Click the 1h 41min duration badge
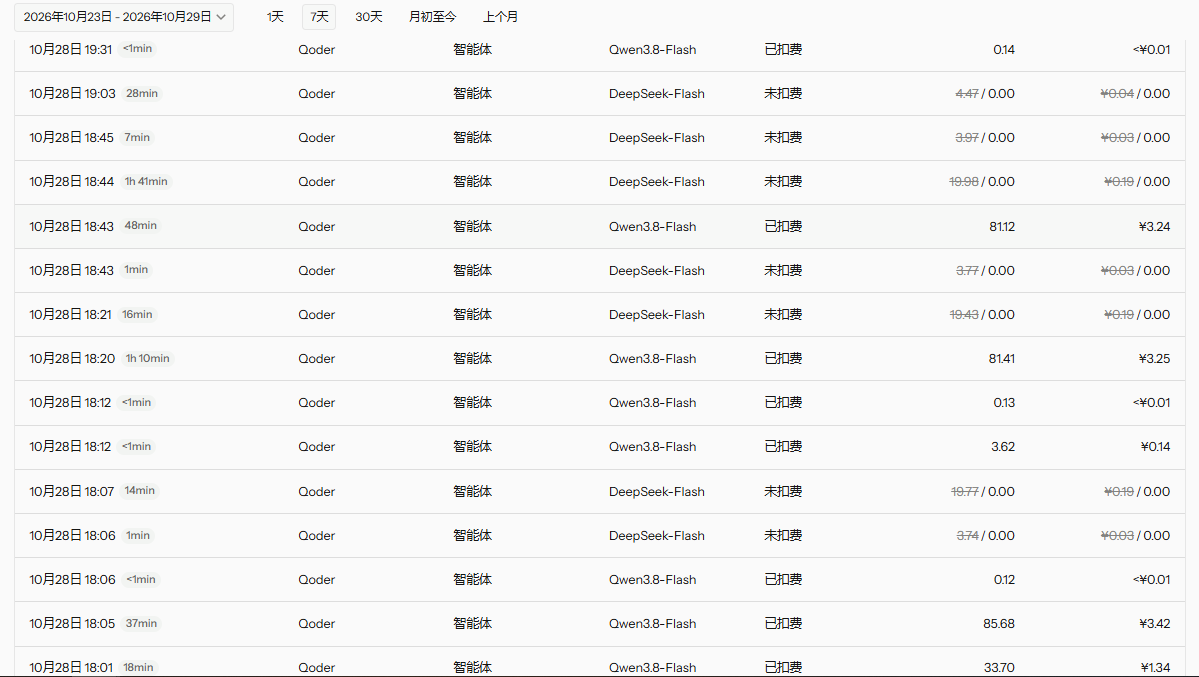The height and width of the screenshot is (677, 1199). 146,181
